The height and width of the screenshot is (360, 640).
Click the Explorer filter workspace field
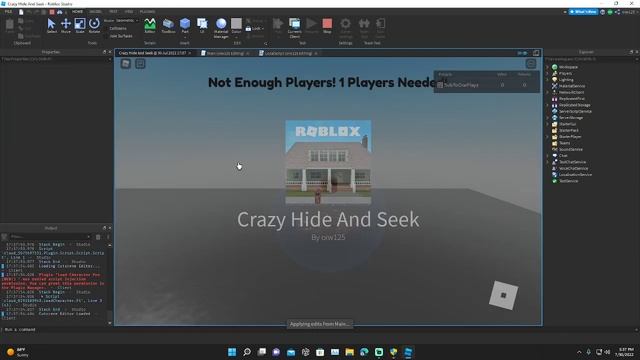590,59
